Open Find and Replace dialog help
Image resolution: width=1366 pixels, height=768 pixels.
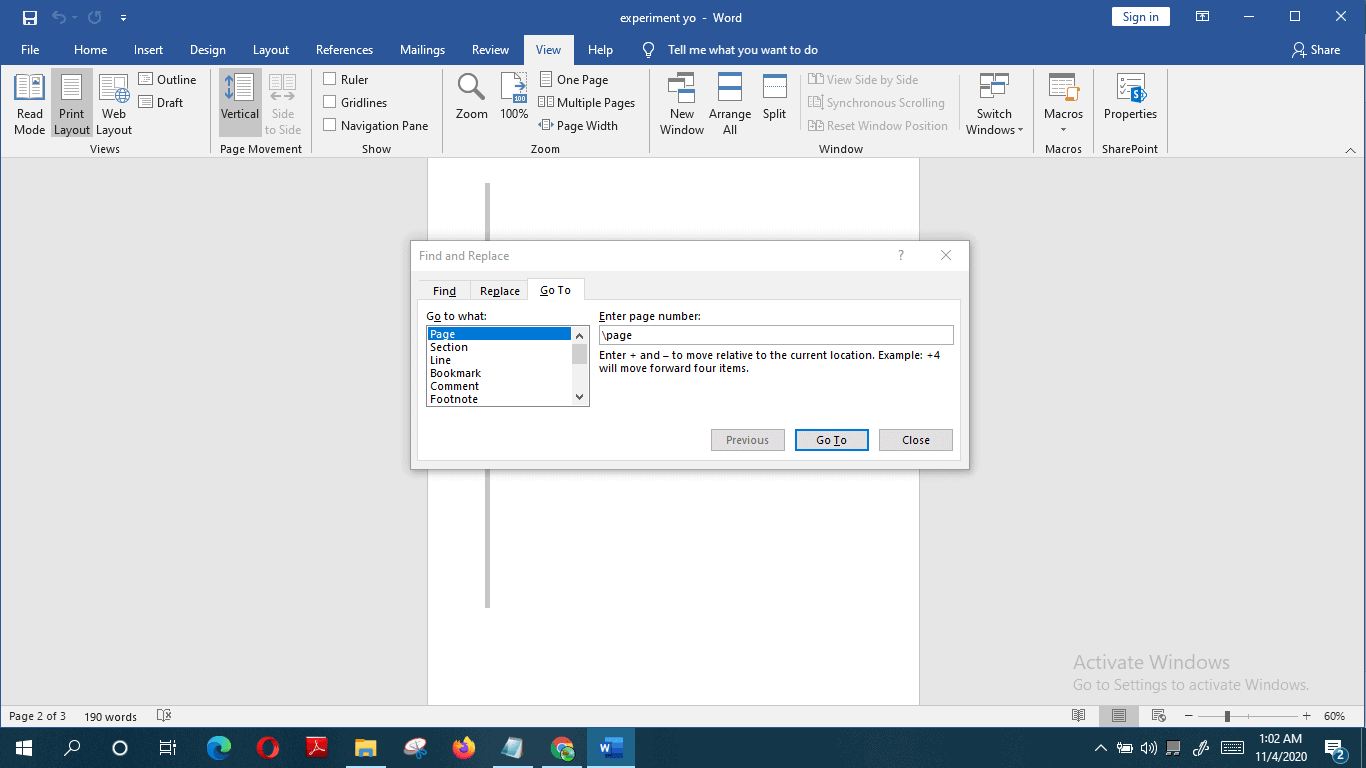pyautogui.click(x=901, y=256)
